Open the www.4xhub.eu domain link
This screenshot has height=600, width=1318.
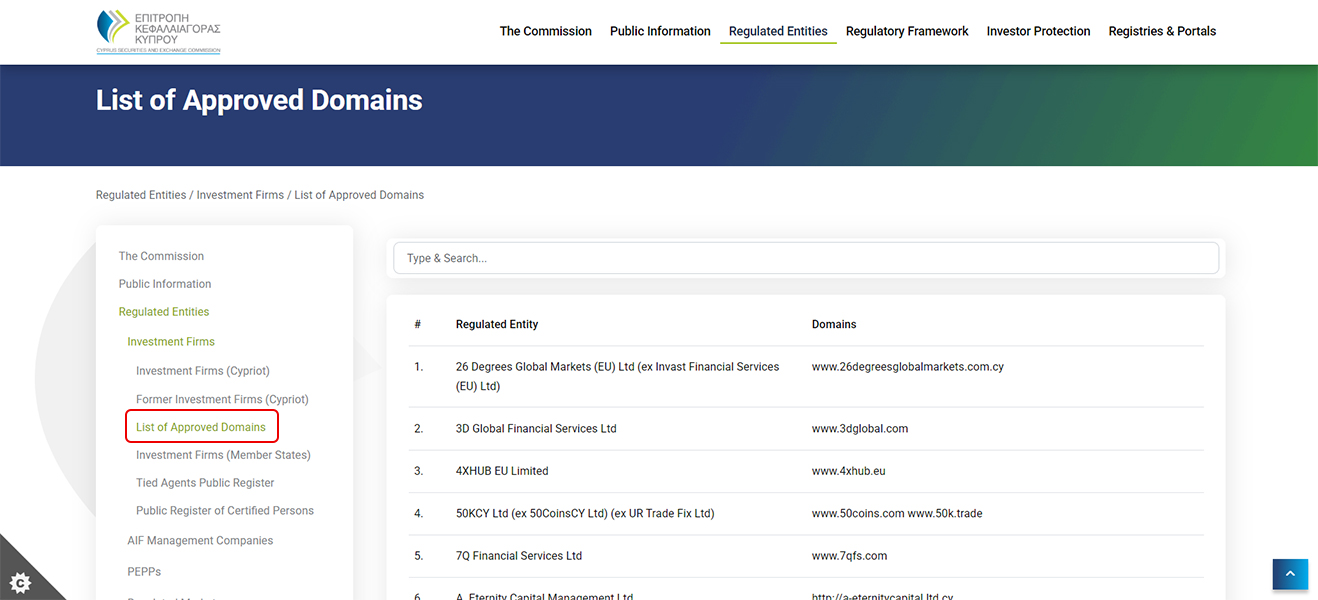(x=848, y=470)
